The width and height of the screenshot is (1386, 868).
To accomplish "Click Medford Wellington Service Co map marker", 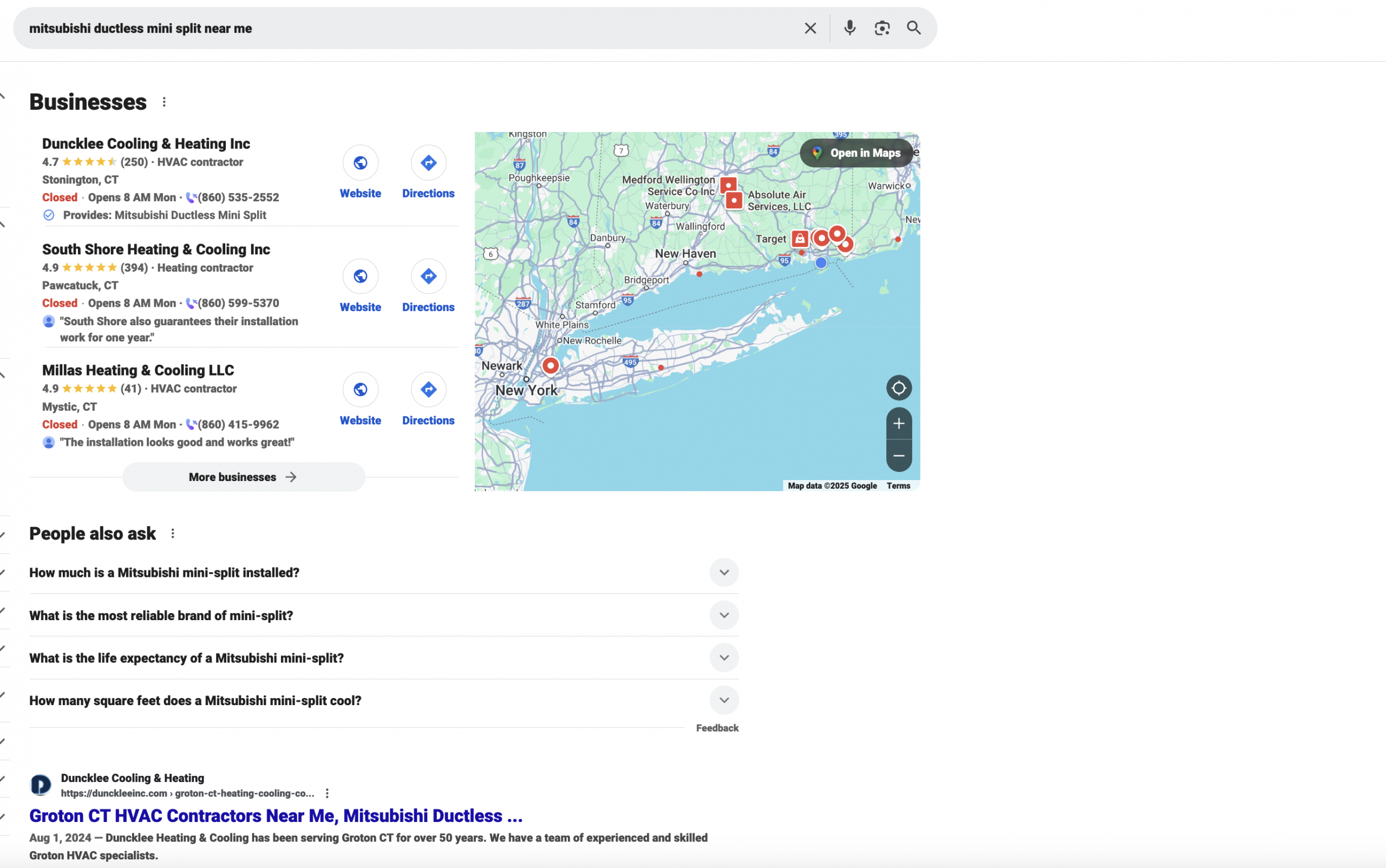I will click(728, 185).
